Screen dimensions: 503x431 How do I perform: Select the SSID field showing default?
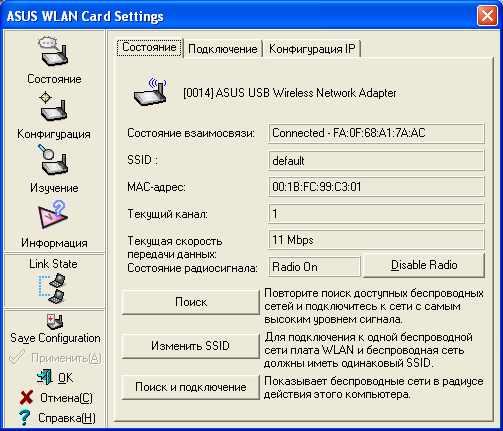click(x=376, y=161)
